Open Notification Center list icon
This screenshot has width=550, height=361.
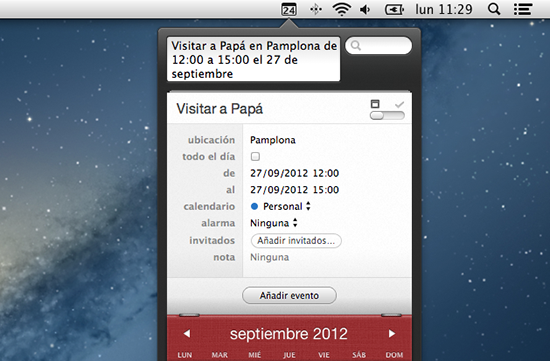[x=523, y=9]
